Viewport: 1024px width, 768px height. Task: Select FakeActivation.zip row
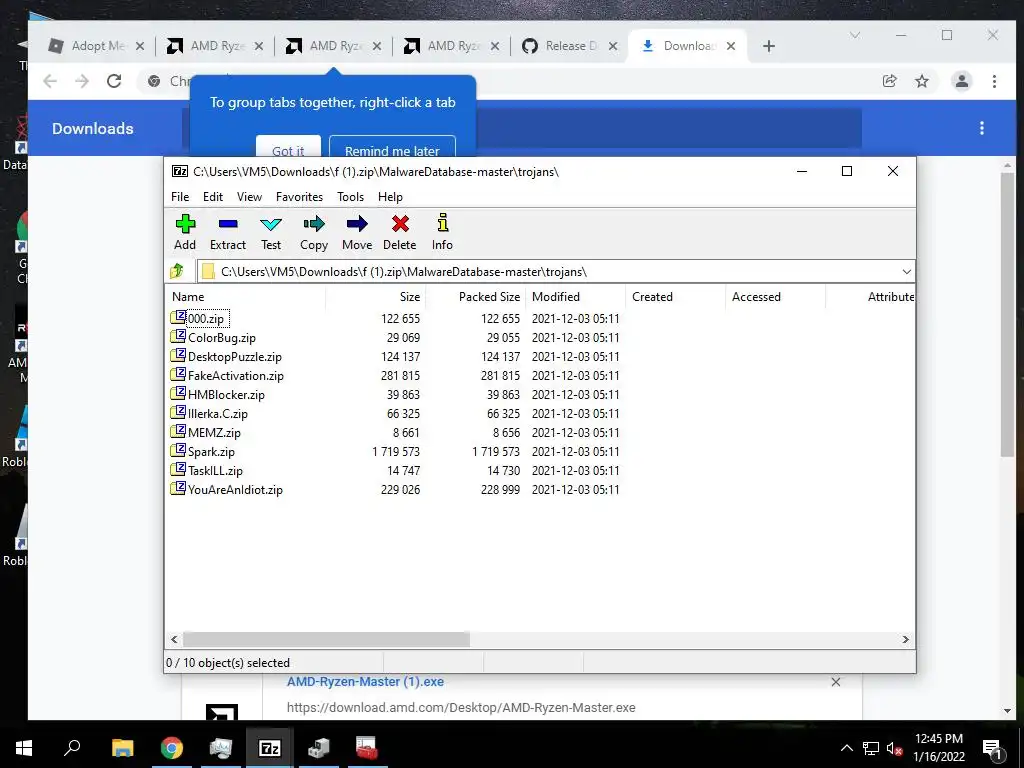(x=235, y=376)
